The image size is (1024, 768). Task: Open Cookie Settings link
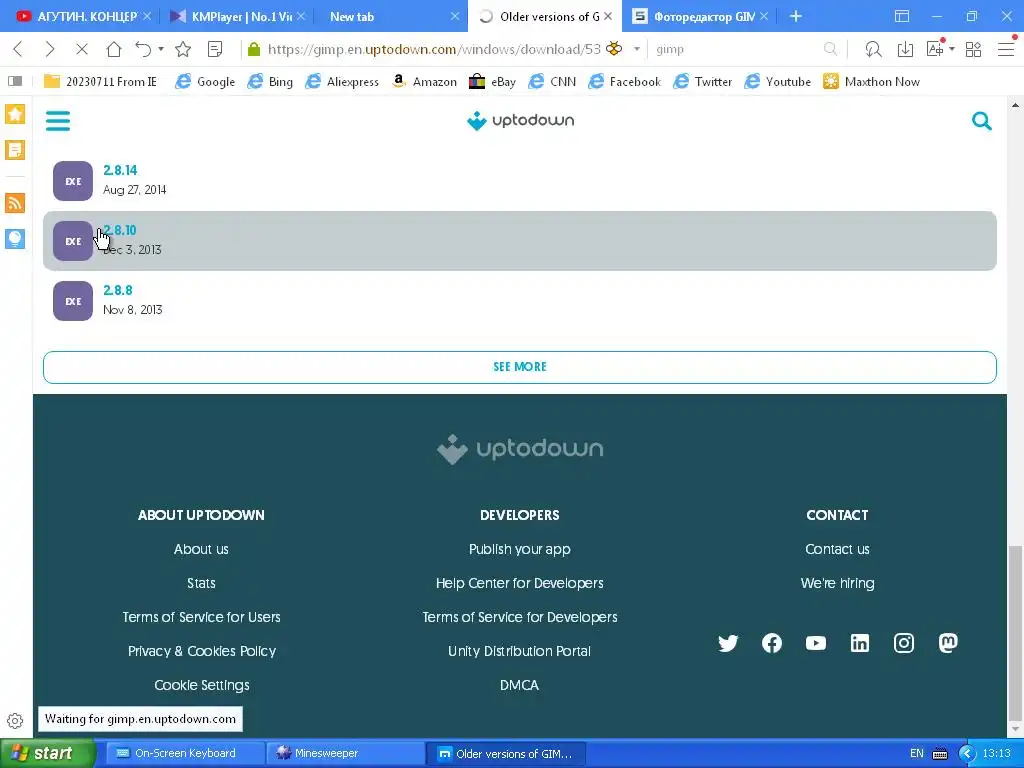(202, 685)
